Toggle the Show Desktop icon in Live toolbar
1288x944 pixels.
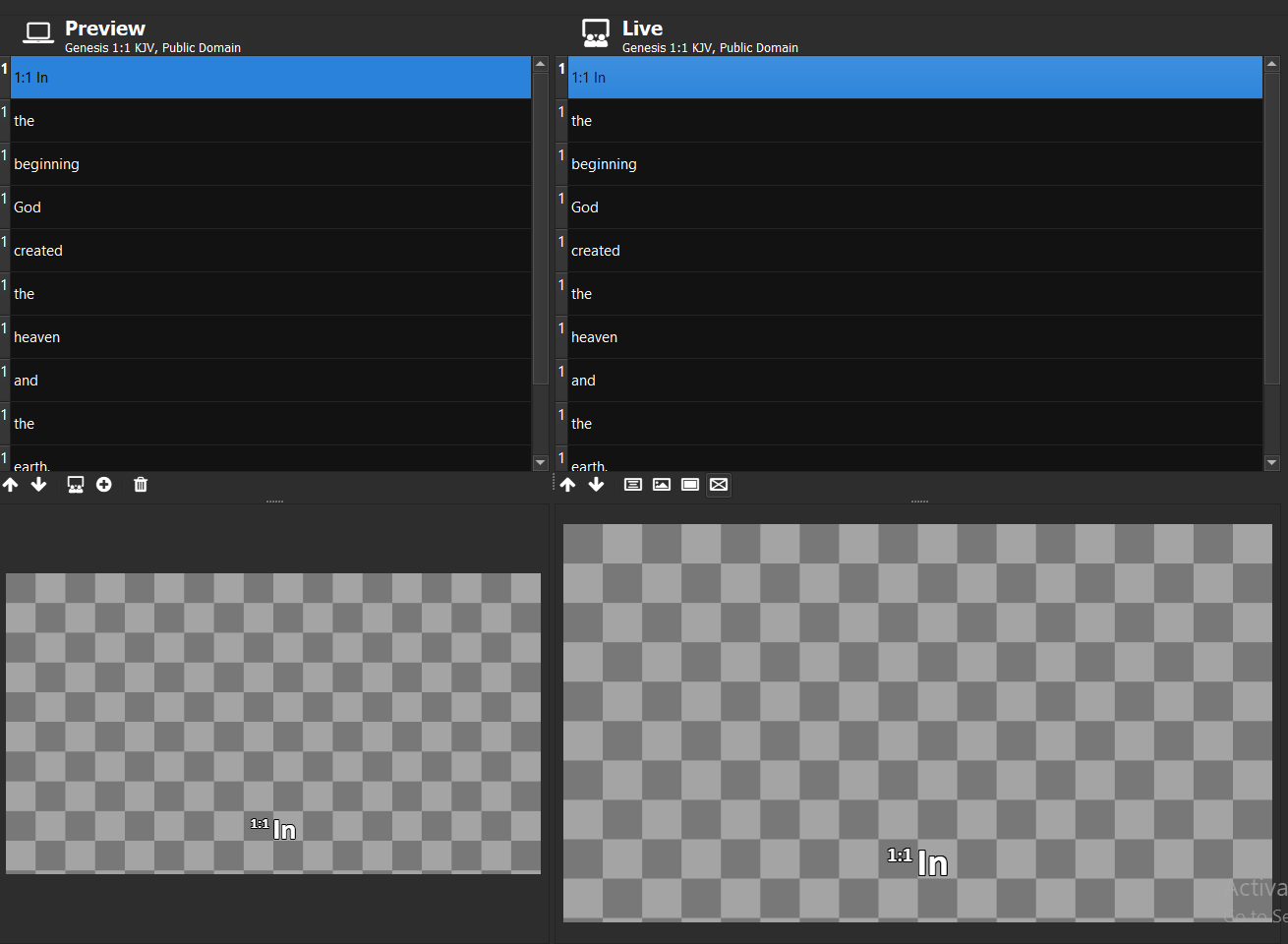[719, 485]
